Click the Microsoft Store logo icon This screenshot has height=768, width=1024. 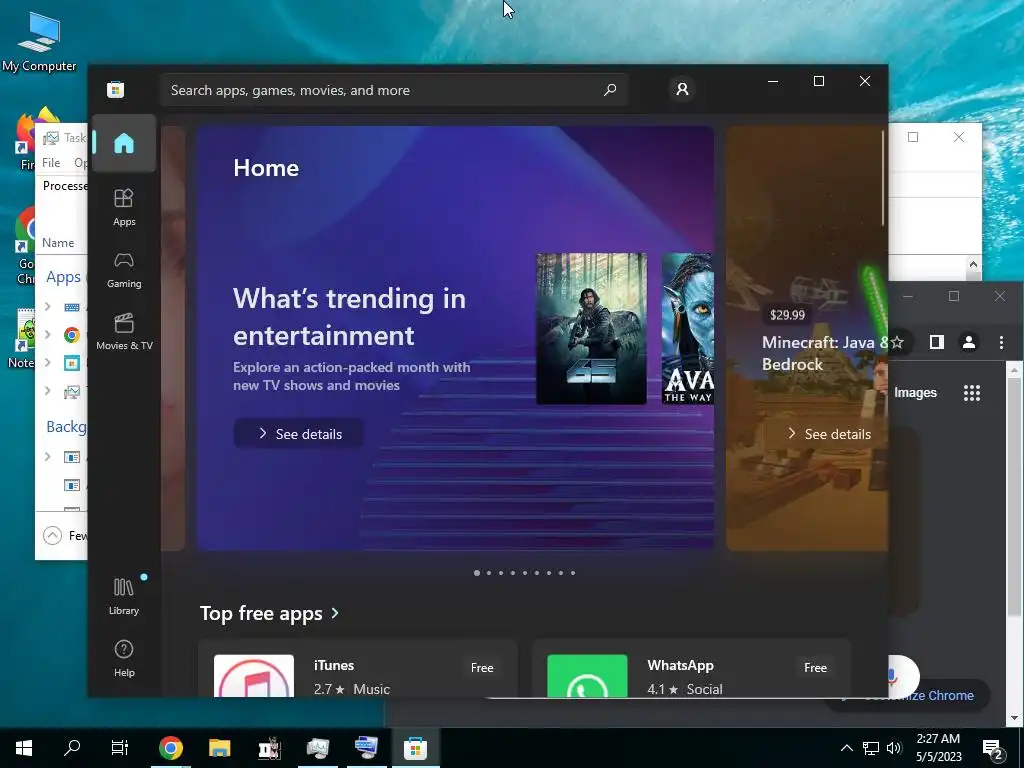tap(116, 89)
